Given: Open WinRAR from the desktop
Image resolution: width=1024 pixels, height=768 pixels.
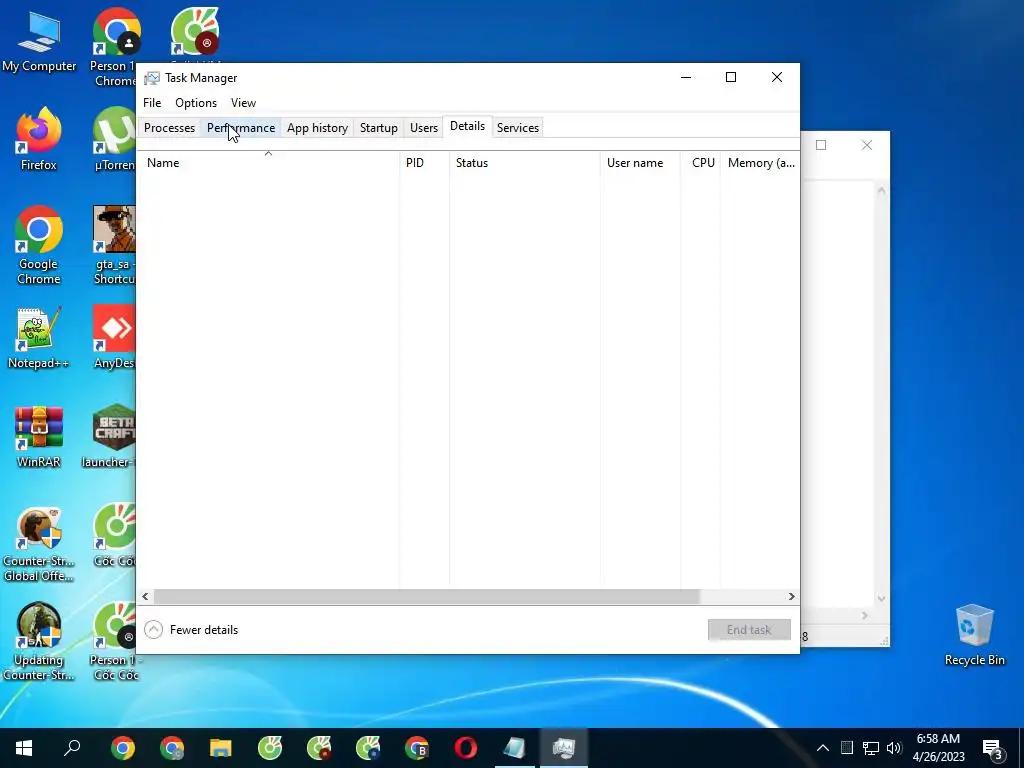Looking at the screenshot, I should 39,436.
